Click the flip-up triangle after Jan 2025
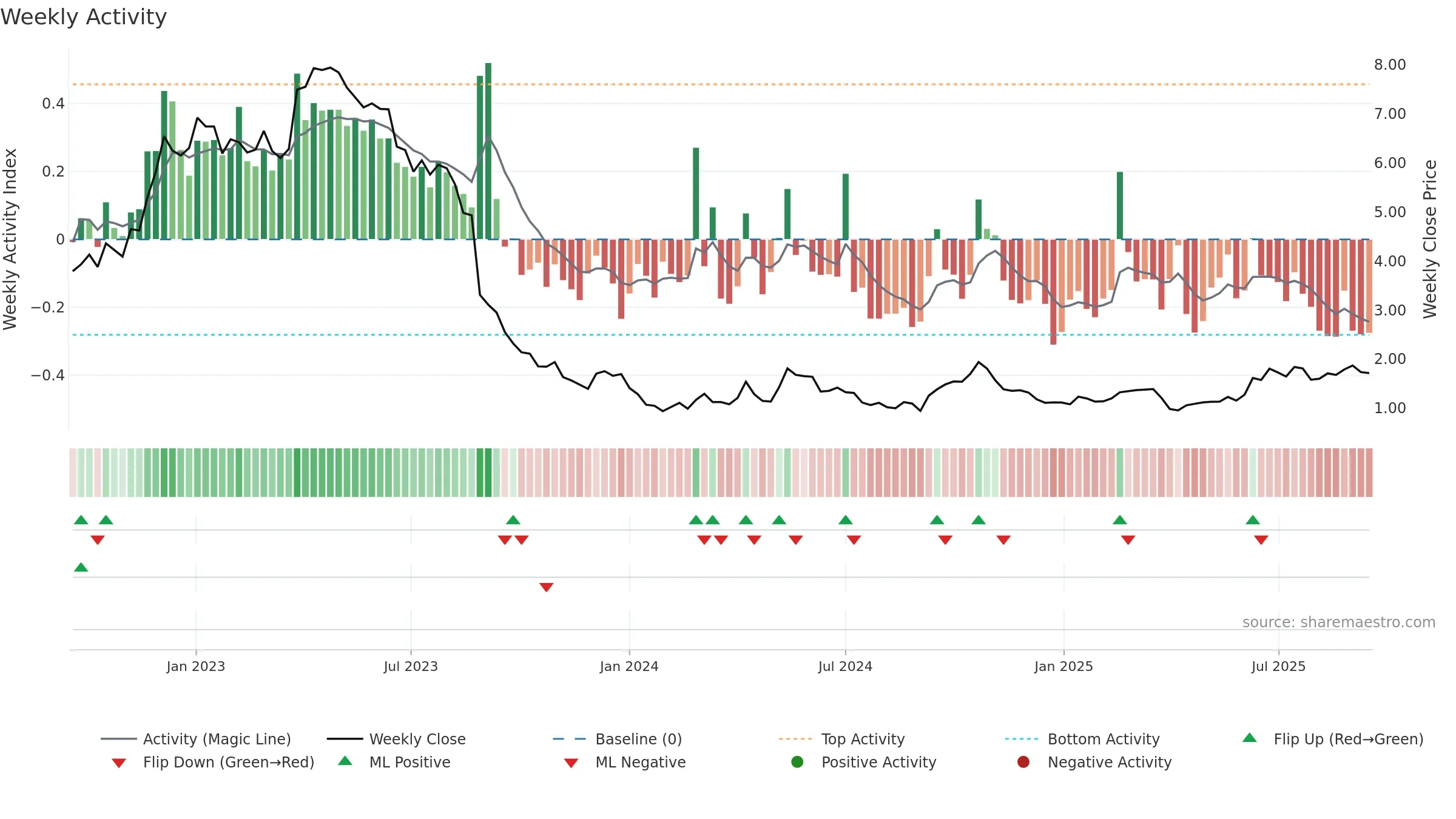The height and width of the screenshot is (819, 1456). tap(1120, 520)
